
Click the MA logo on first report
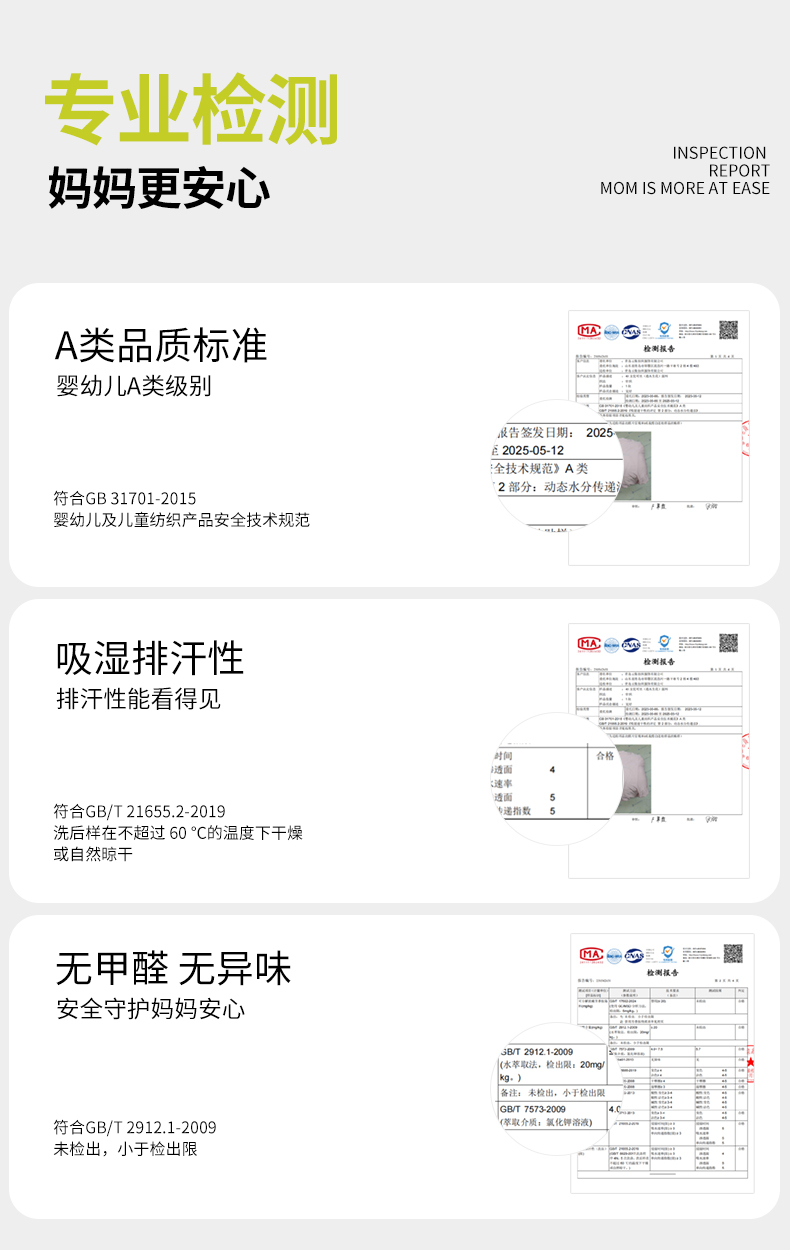pyautogui.click(x=587, y=331)
